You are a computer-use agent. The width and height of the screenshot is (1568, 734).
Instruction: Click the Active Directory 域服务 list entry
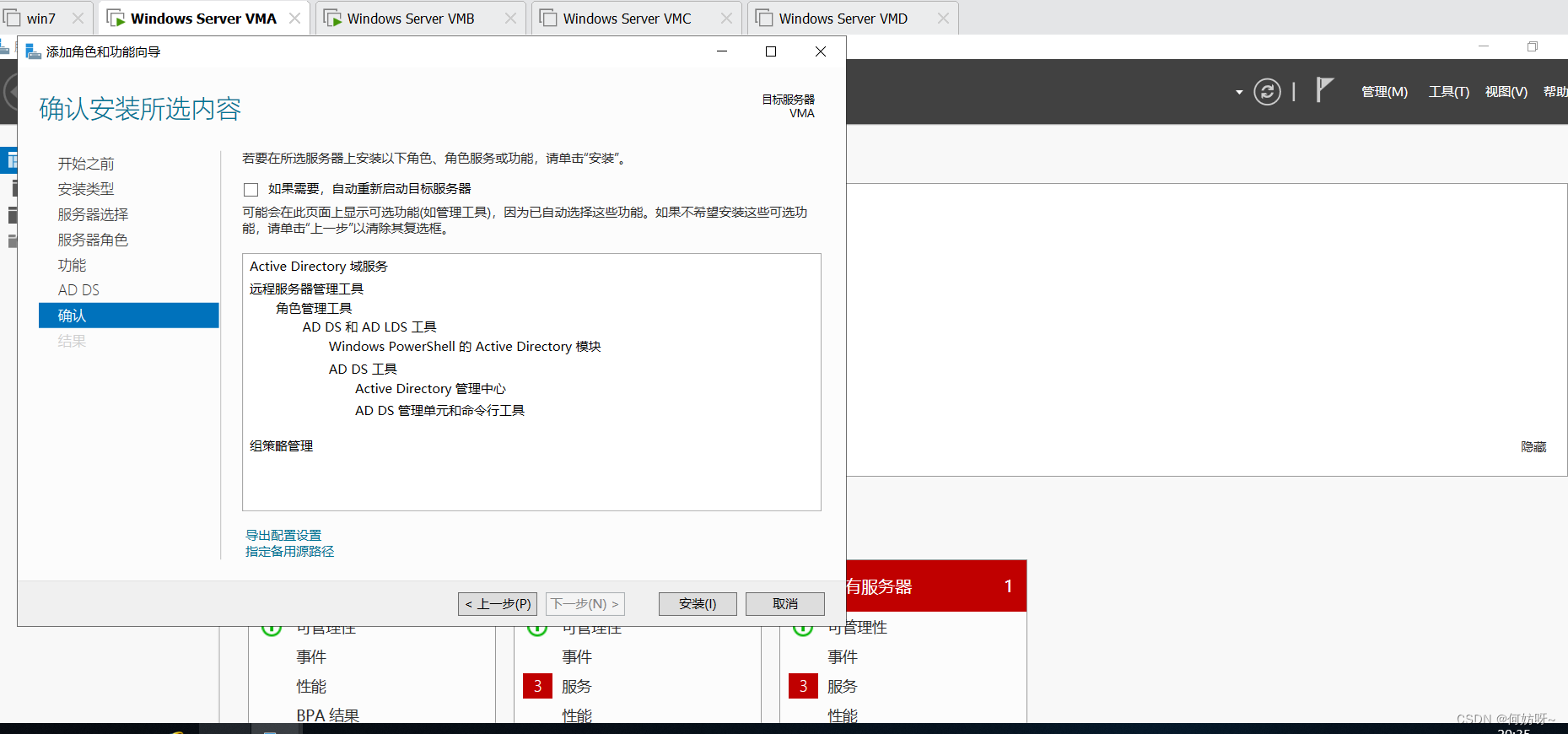(319, 267)
